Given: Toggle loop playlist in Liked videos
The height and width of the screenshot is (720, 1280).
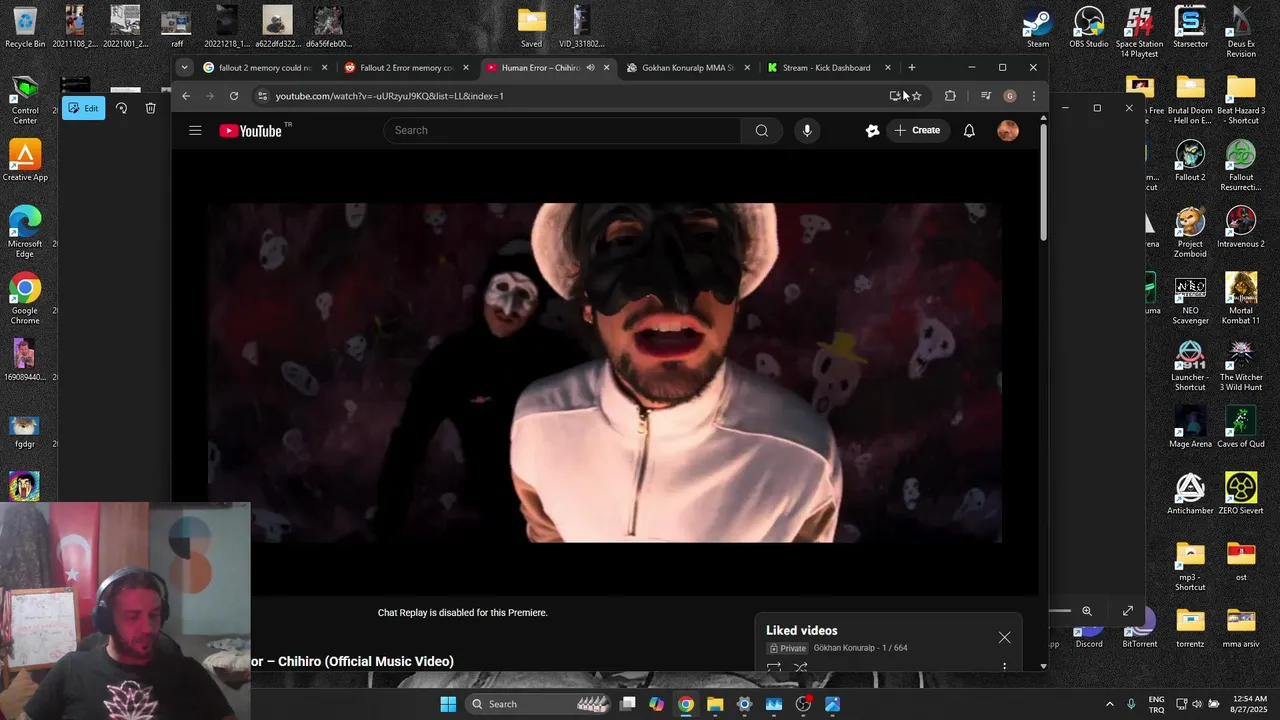Looking at the screenshot, I should point(774,667).
